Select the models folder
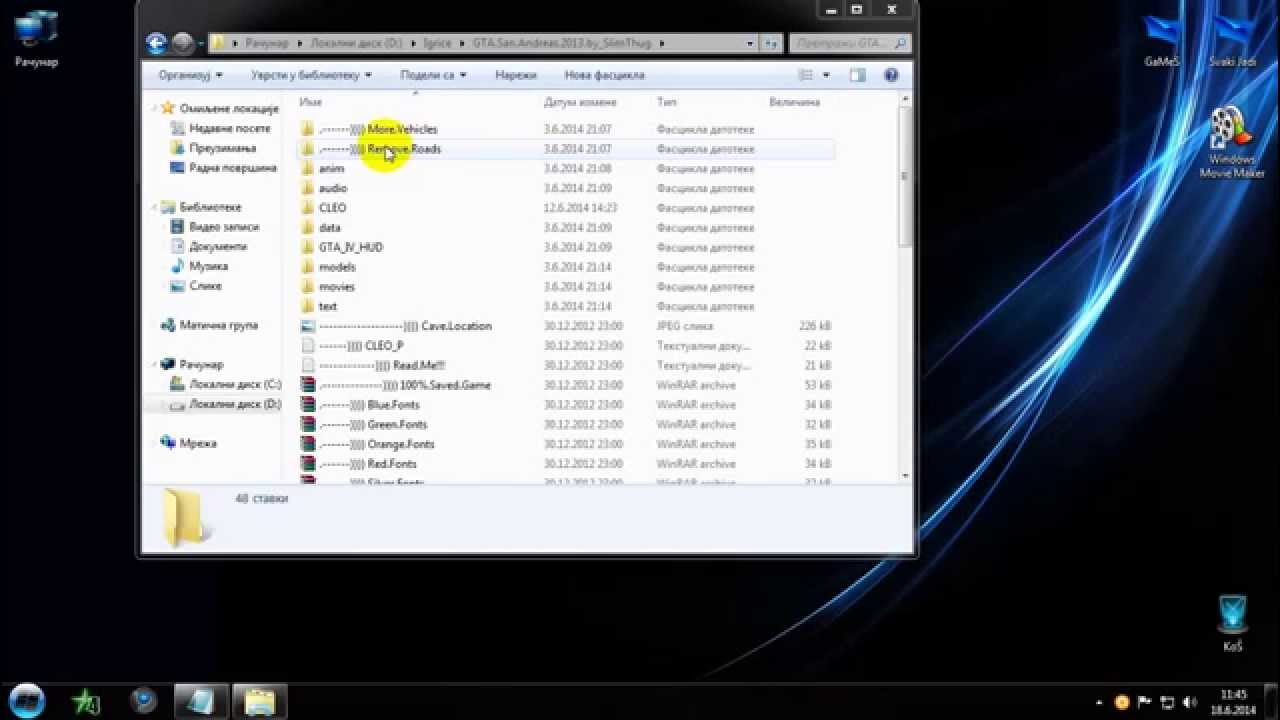 (x=337, y=267)
